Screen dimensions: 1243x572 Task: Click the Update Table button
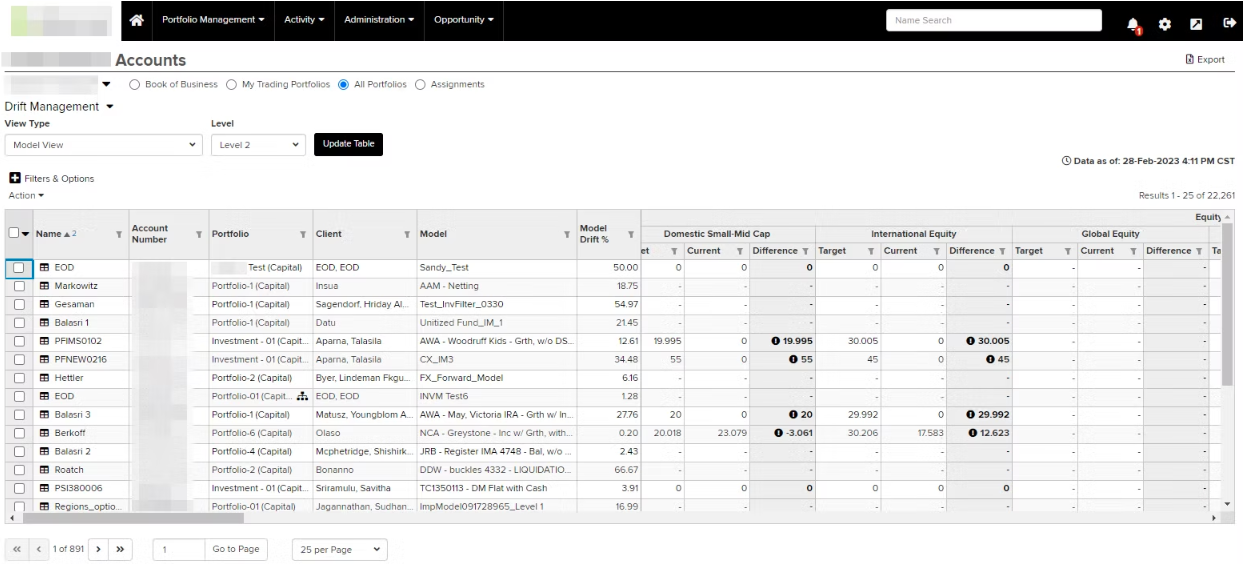(348, 144)
